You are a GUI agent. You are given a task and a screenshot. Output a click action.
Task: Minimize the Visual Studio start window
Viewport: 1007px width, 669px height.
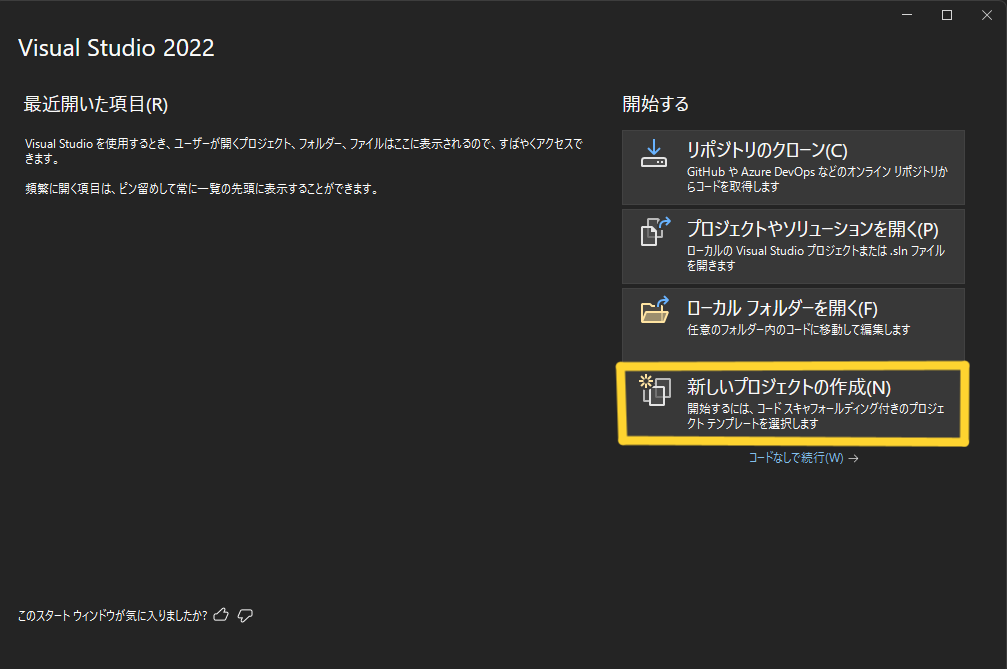coord(907,15)
